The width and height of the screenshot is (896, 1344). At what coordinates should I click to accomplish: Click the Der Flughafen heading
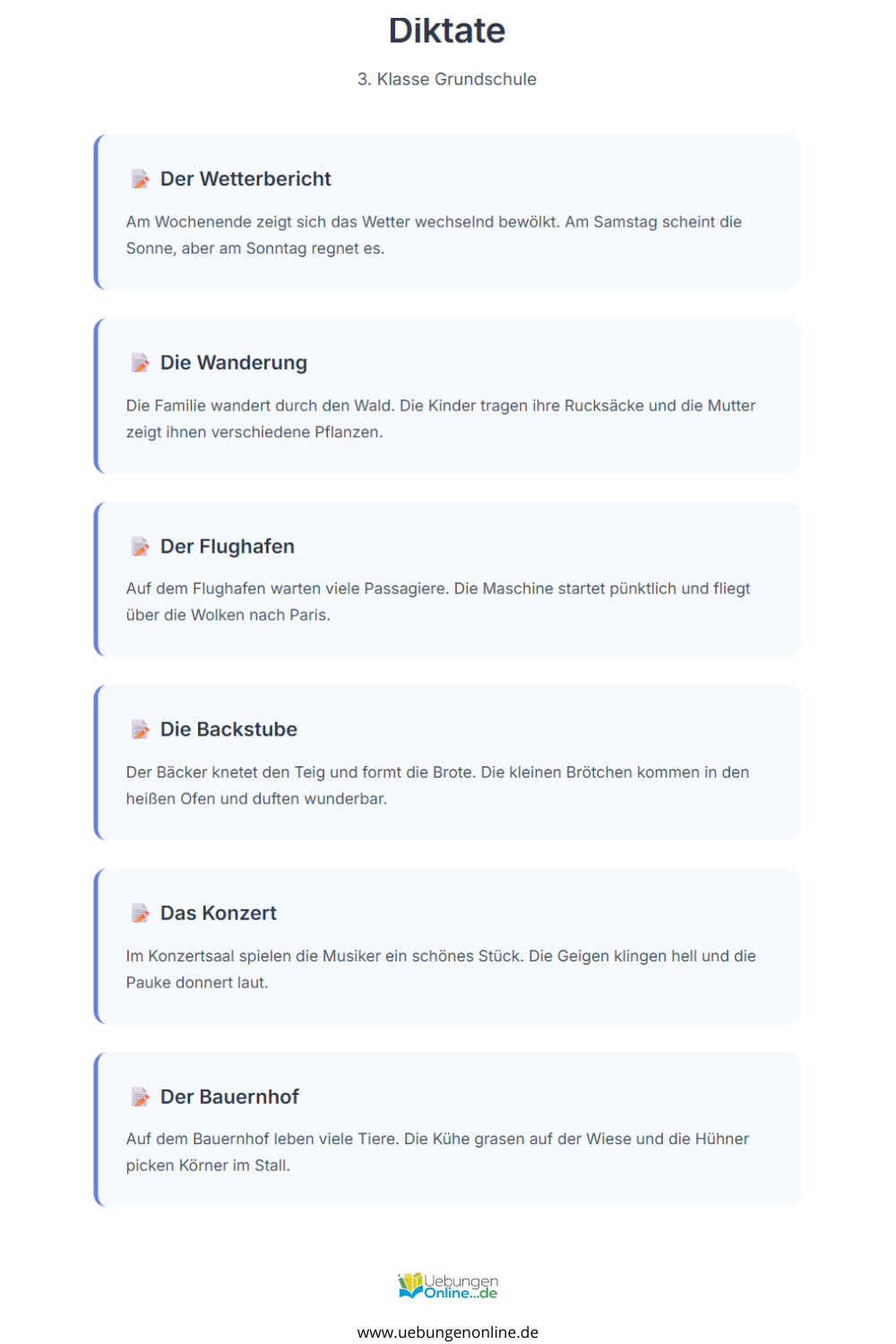coord(228,547)
